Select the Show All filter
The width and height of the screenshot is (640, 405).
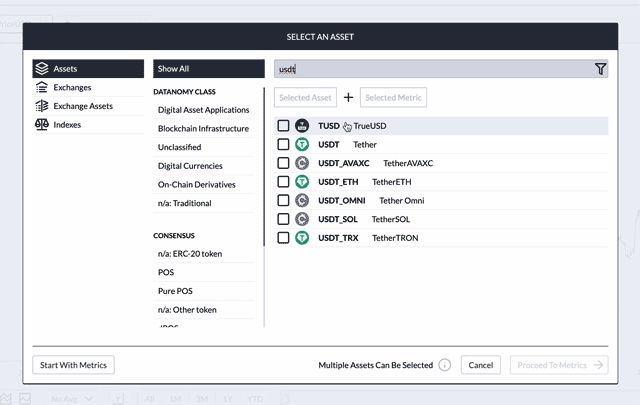pos(209,69)
